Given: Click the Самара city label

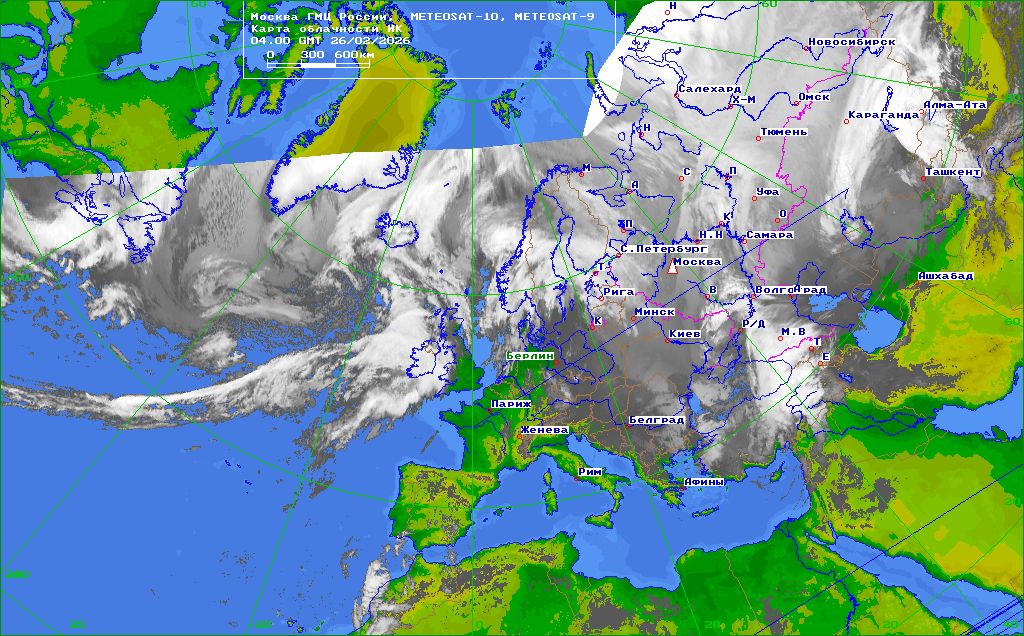Looking at the screenshot, I should tap(770, 235).
